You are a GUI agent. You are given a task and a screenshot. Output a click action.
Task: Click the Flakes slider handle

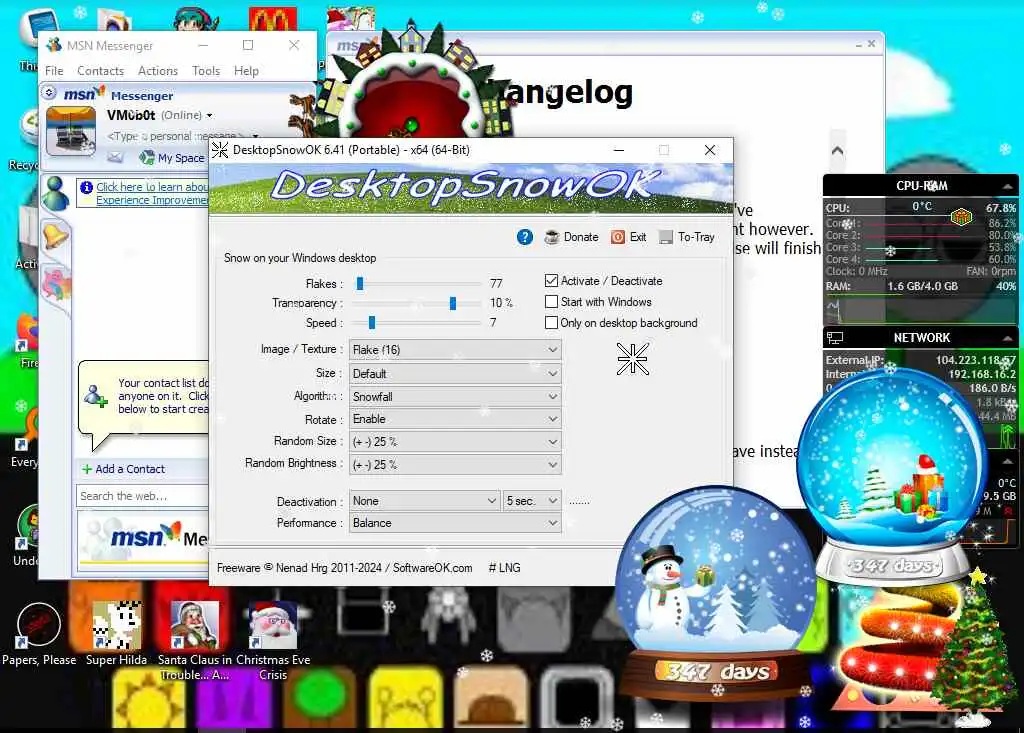pos(360,284)
